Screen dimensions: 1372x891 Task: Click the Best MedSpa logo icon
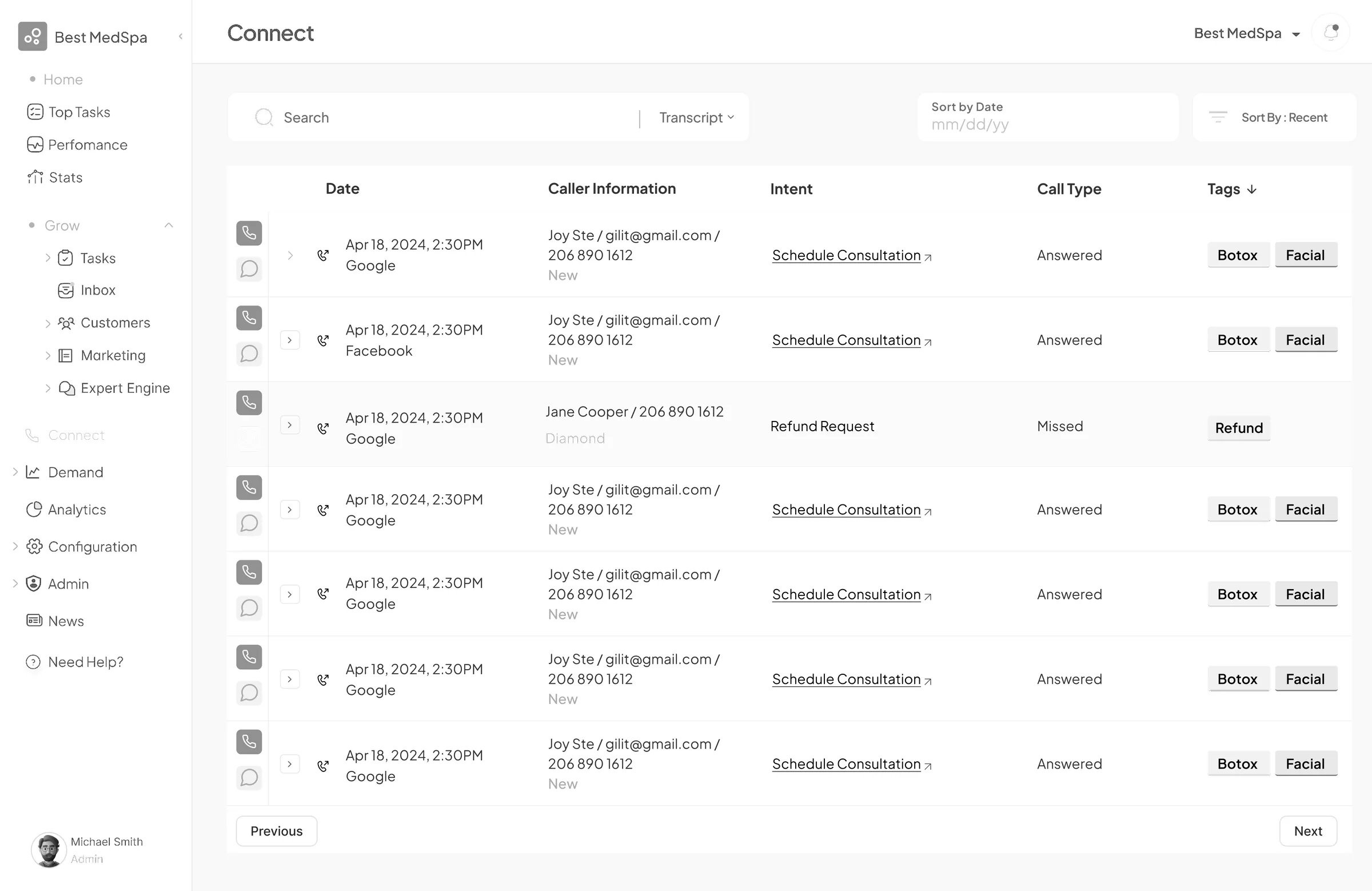point(32,37)
